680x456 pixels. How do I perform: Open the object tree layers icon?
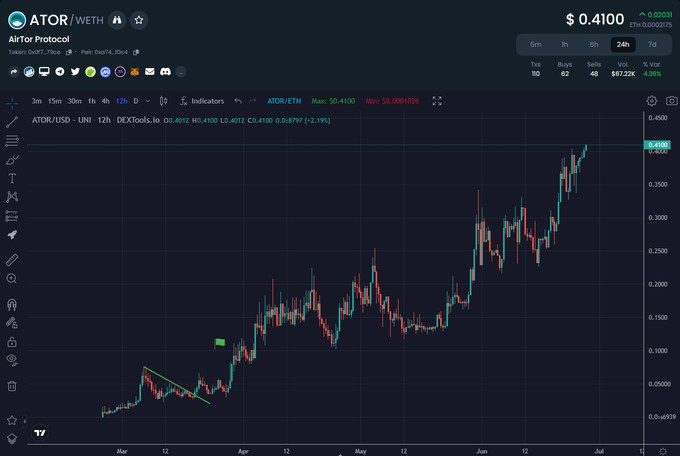[12, 439]
